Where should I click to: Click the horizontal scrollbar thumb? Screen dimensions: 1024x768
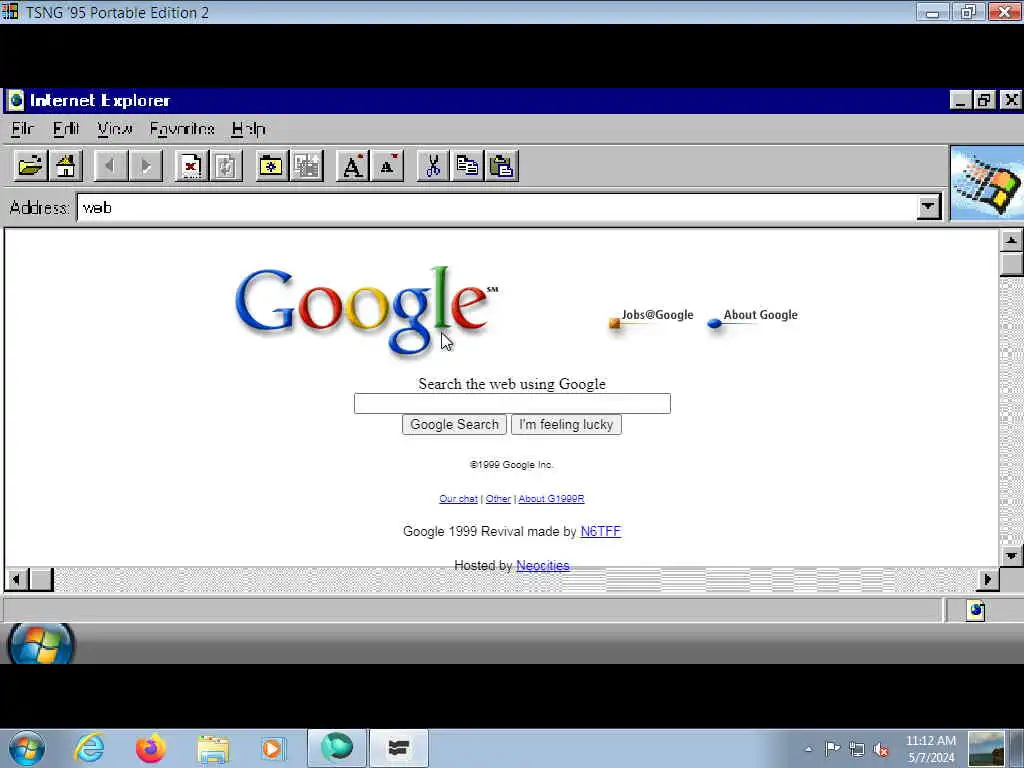(x=41, y=579)
